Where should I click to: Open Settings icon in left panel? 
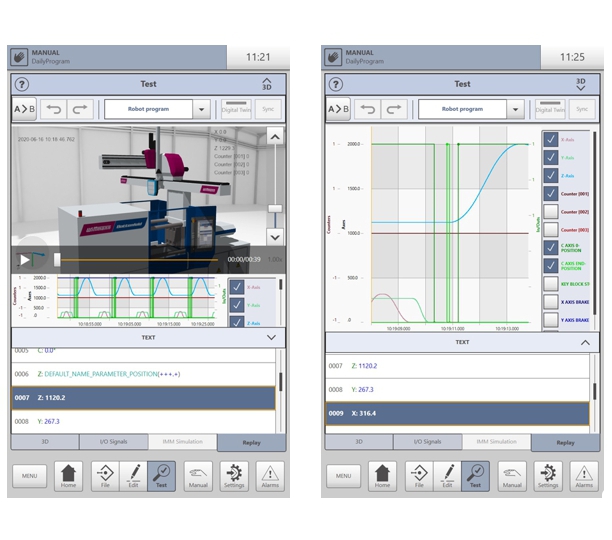234,476
